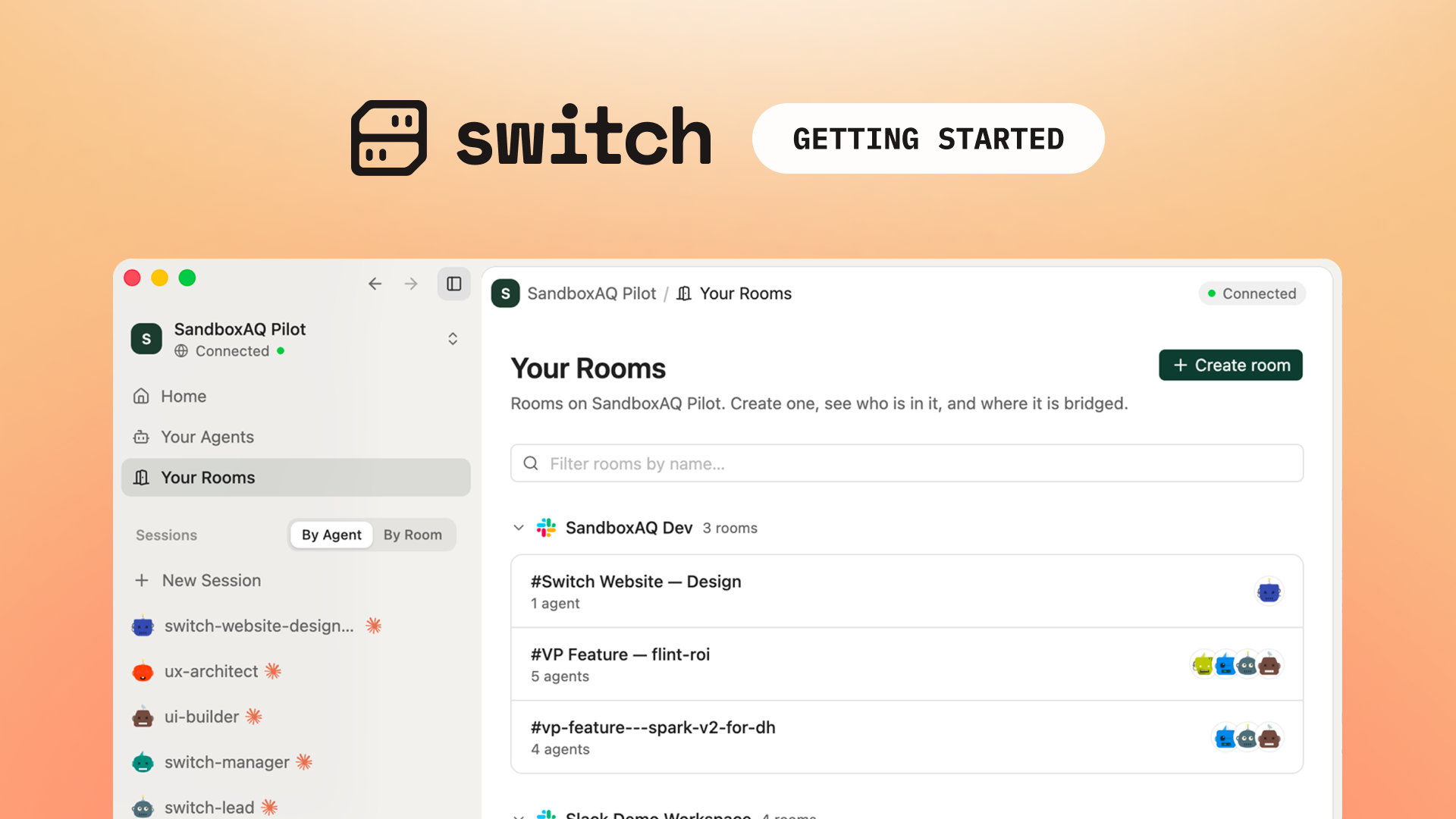Open Home in the sidebar
The image size is (1456, 819).
[296, 396]
